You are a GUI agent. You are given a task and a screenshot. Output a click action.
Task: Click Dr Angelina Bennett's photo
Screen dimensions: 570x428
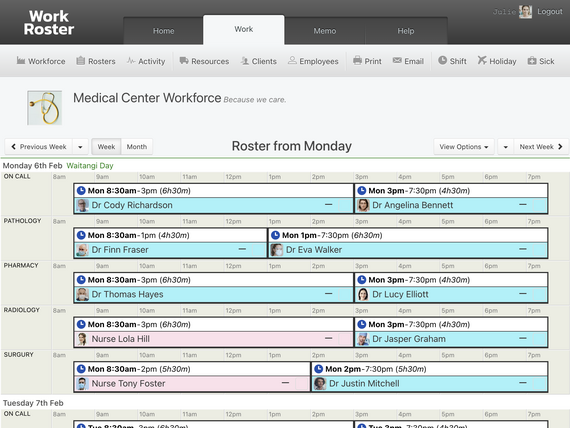(363, 205)
